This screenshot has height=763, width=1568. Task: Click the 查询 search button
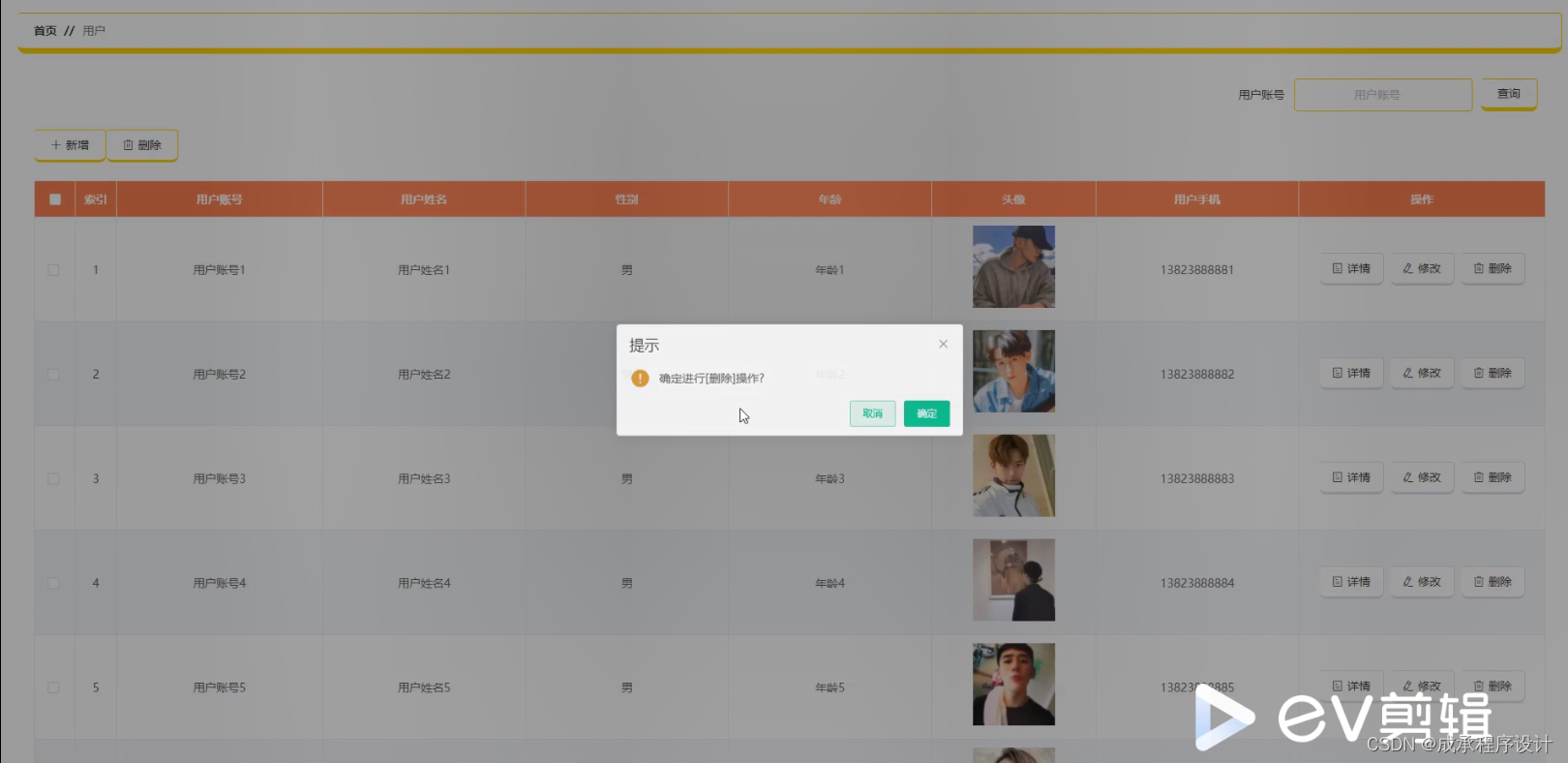[x=1509, y=94]
